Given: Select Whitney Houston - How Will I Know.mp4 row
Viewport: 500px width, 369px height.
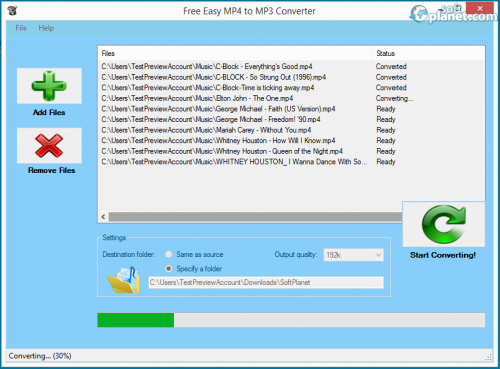Looking at the screenshot, I should coord(291,140).
